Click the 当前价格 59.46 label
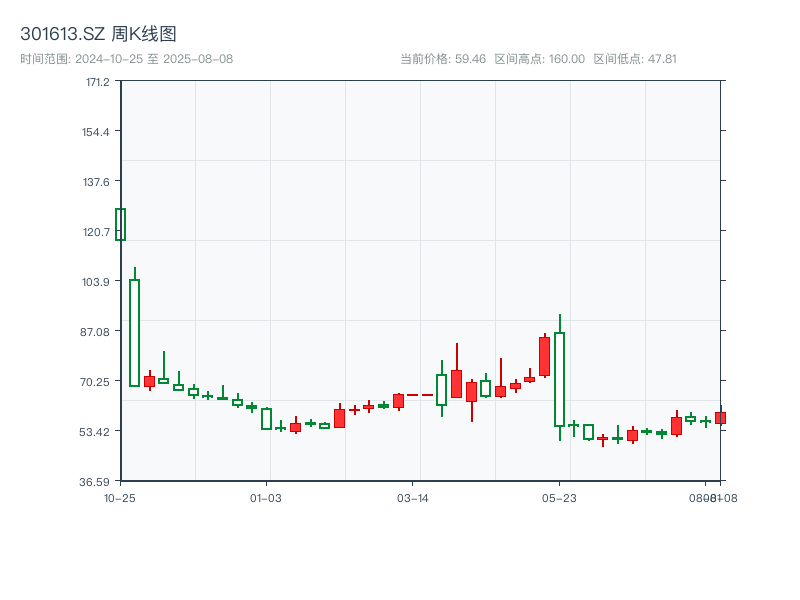 [x=442, y=59]
